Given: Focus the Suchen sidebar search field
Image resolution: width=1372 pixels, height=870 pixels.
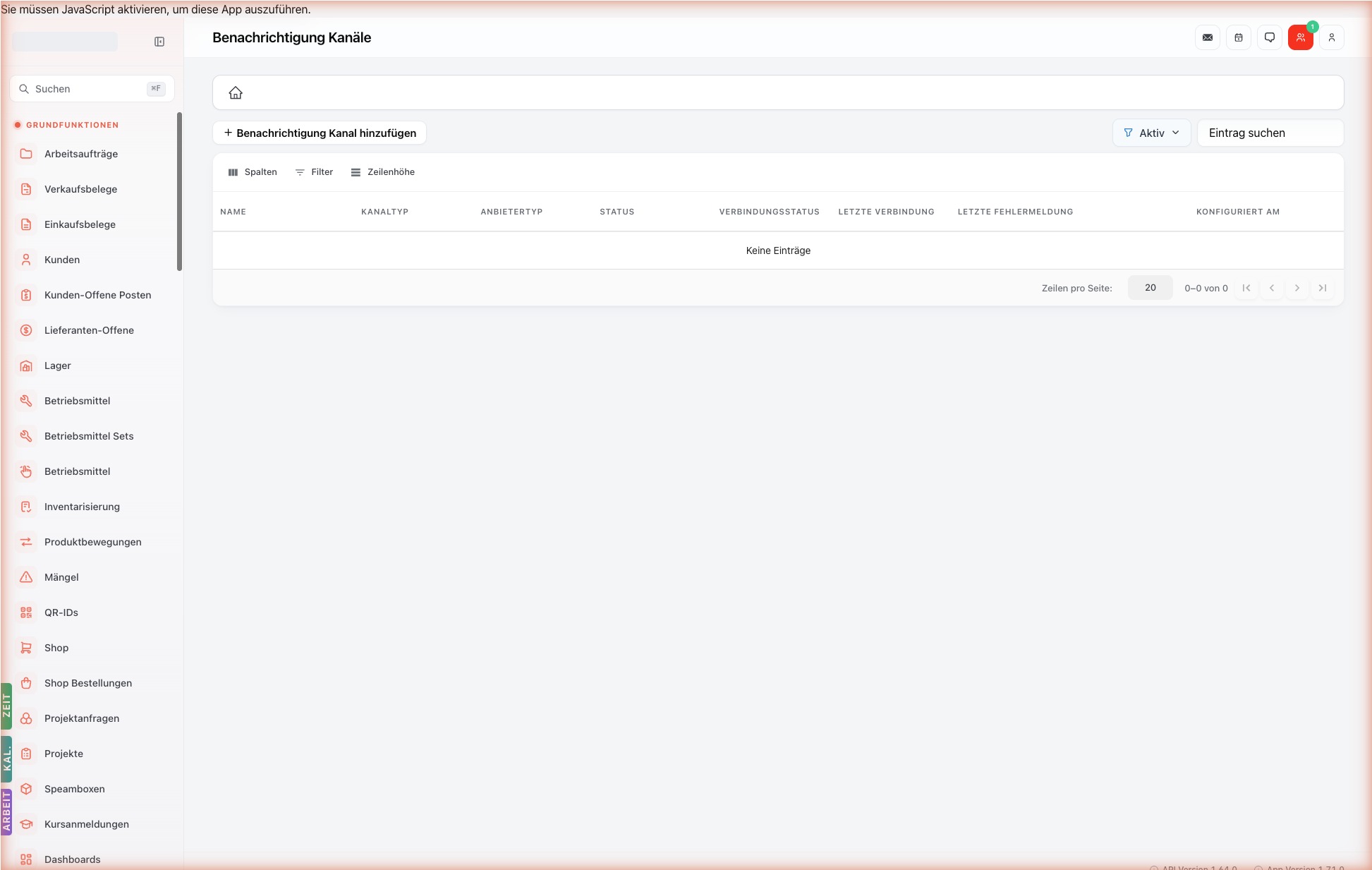Looking at the screenshot, I should [x=92, y=89].
